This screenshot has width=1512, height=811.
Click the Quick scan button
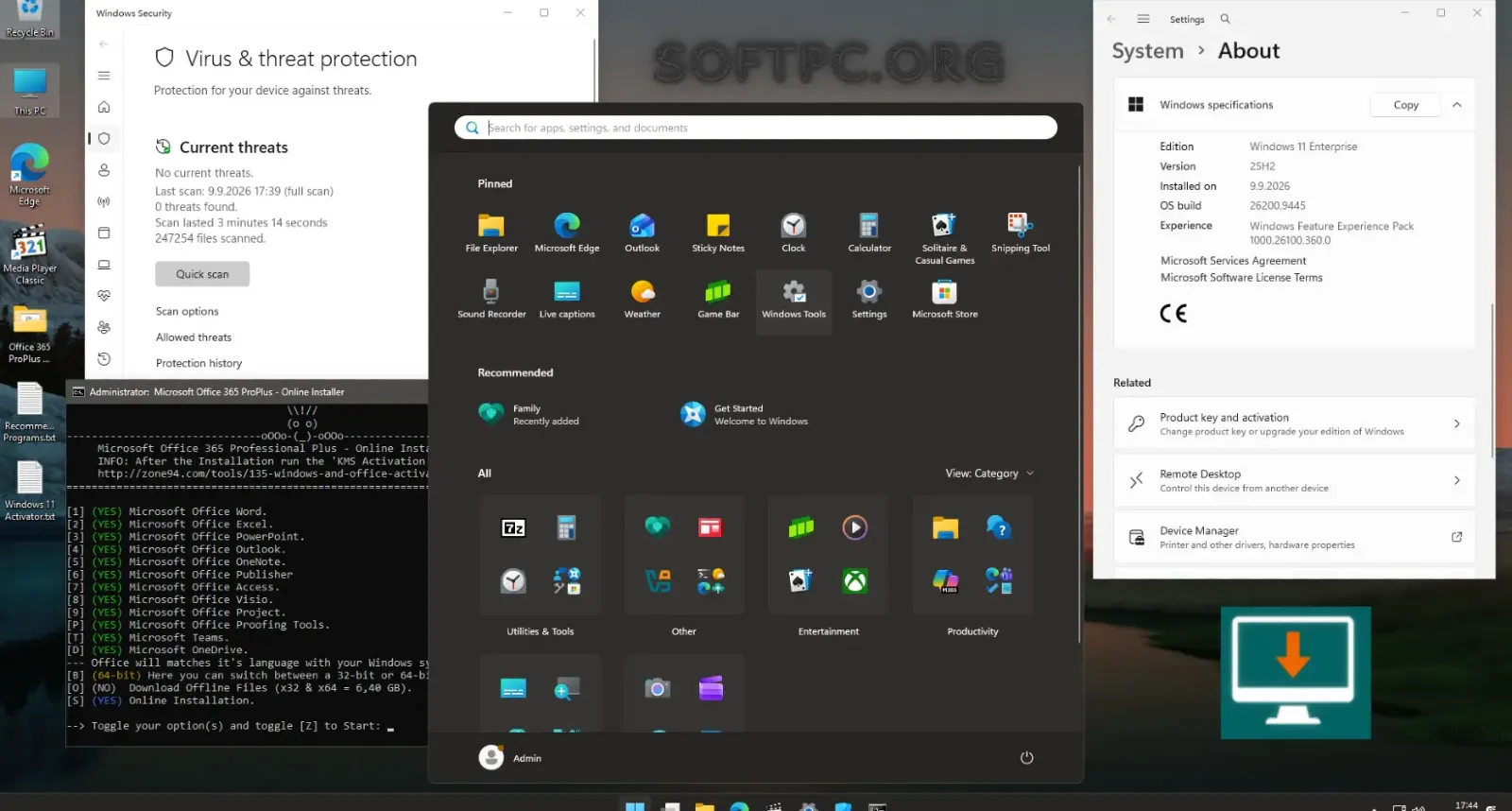(x=202, y=274)
